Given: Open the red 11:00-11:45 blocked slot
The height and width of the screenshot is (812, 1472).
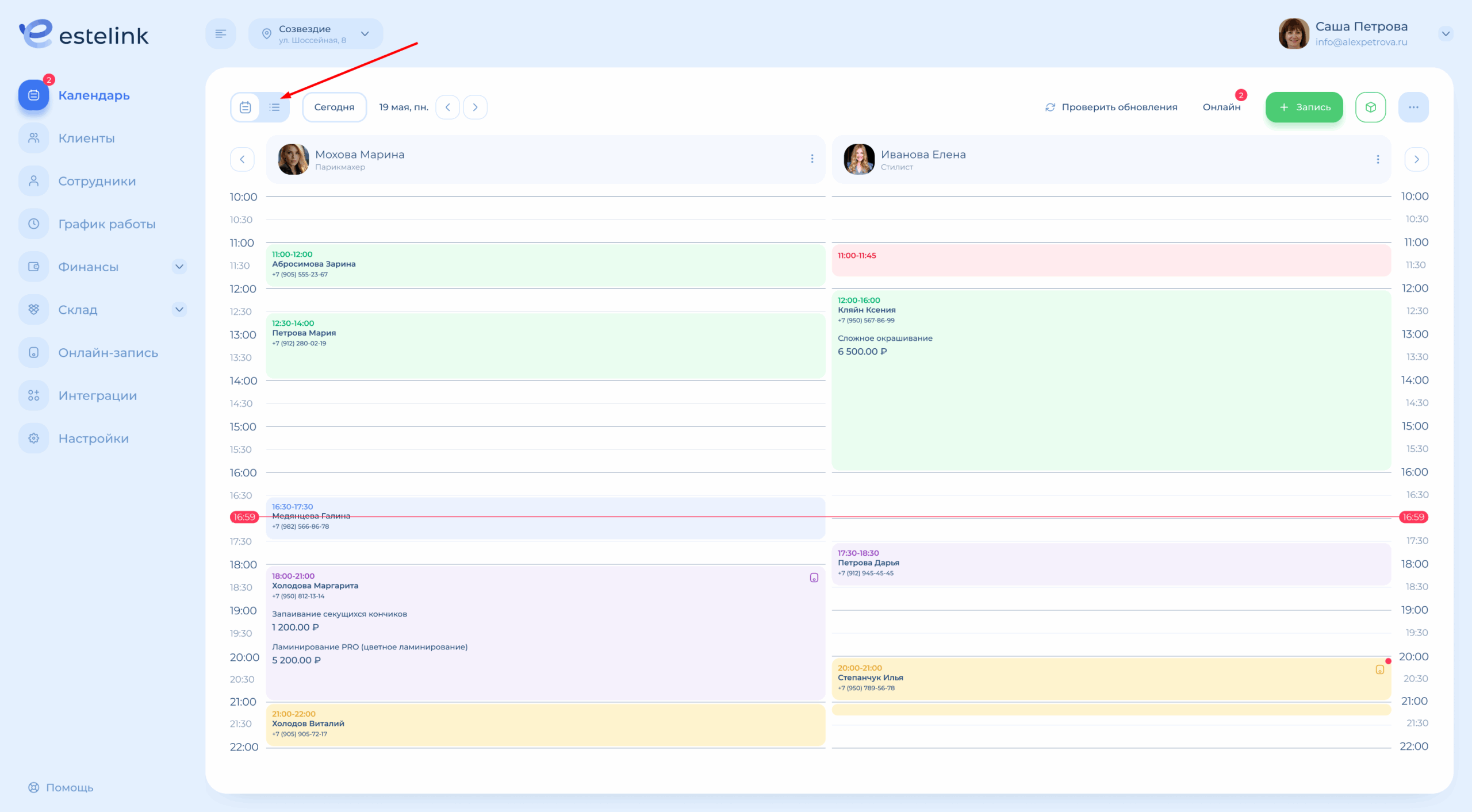Looking at the screenshot, I should click(1111, 260).
